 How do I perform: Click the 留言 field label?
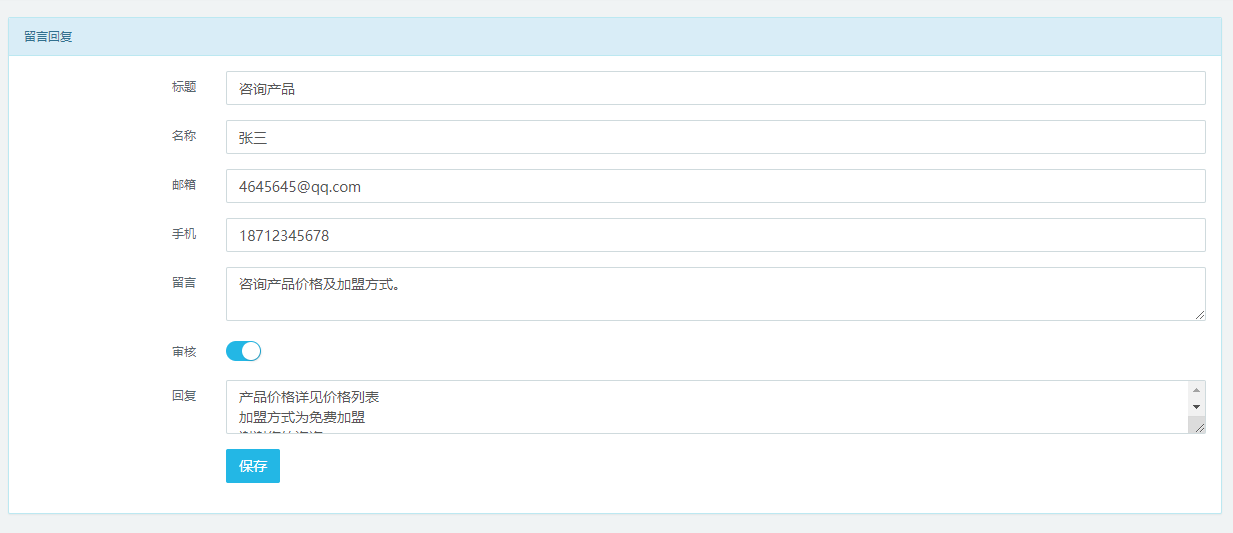[184, 283]
